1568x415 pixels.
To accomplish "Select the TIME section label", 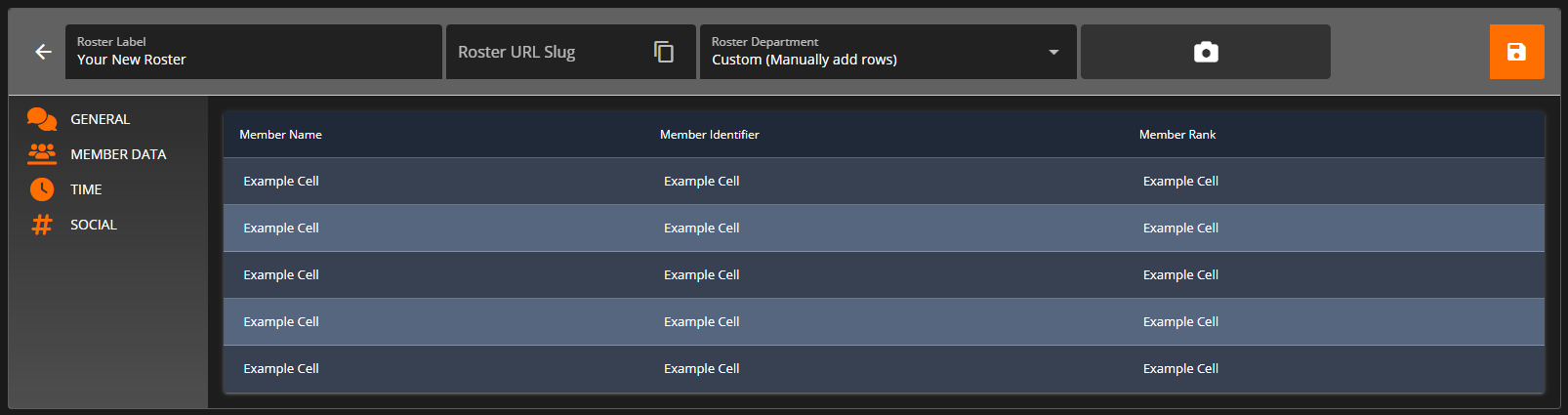I will pyautogui.click(x=86, y=189).
